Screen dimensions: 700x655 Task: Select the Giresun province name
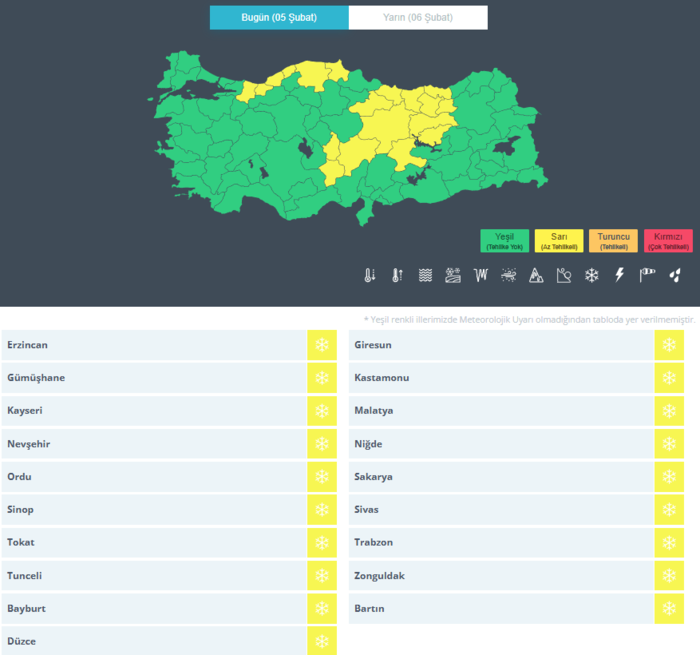coord(373,345)
